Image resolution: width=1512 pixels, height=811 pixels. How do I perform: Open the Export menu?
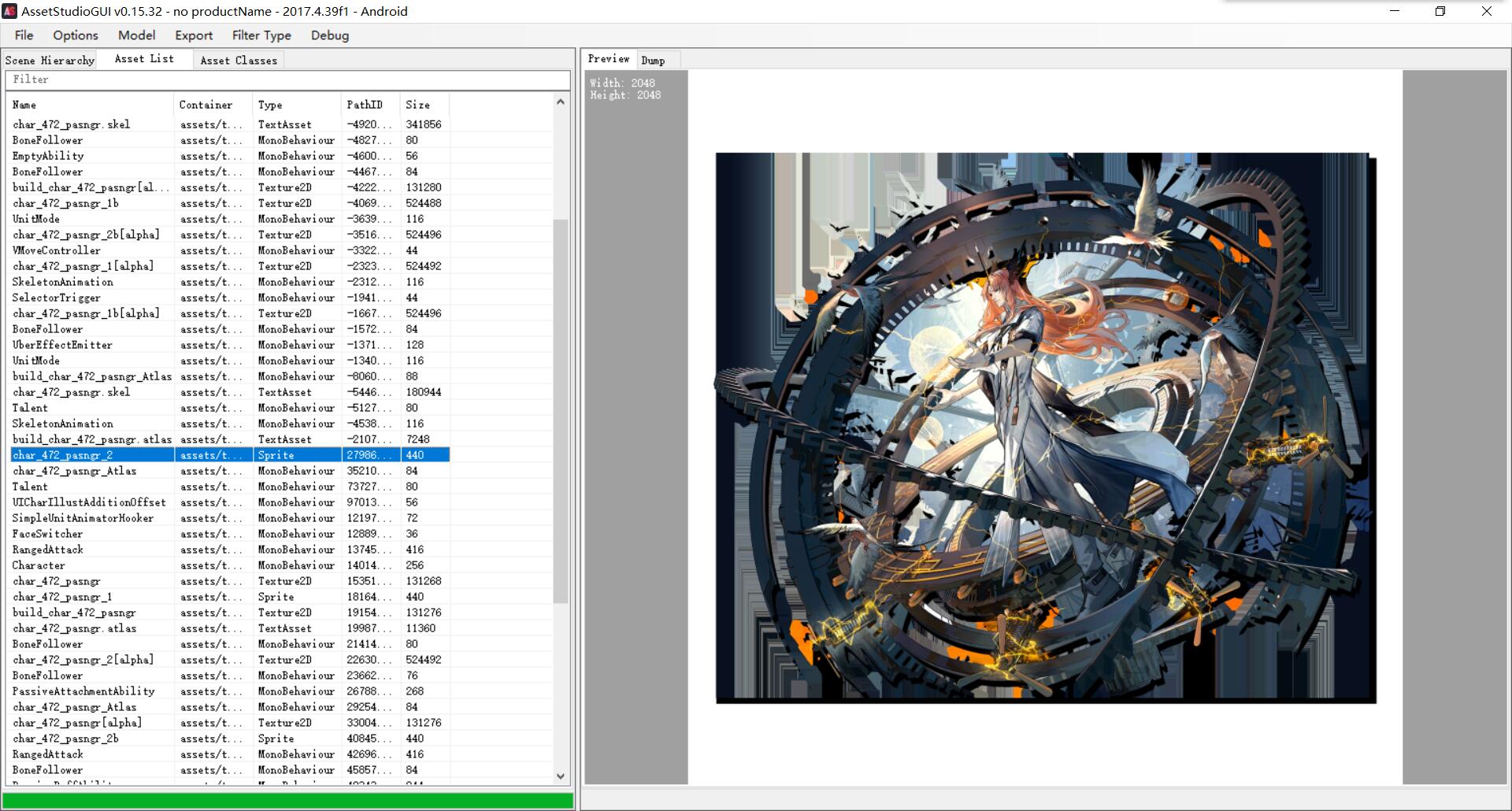(194, 35)
